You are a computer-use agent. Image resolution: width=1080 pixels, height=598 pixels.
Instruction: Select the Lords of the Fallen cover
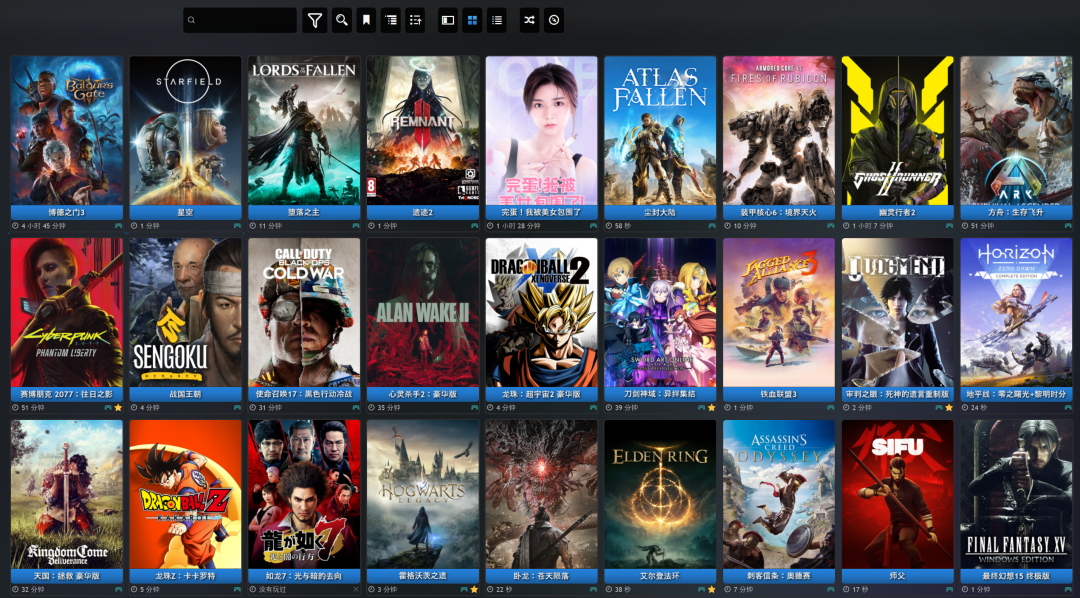[304, 131]
